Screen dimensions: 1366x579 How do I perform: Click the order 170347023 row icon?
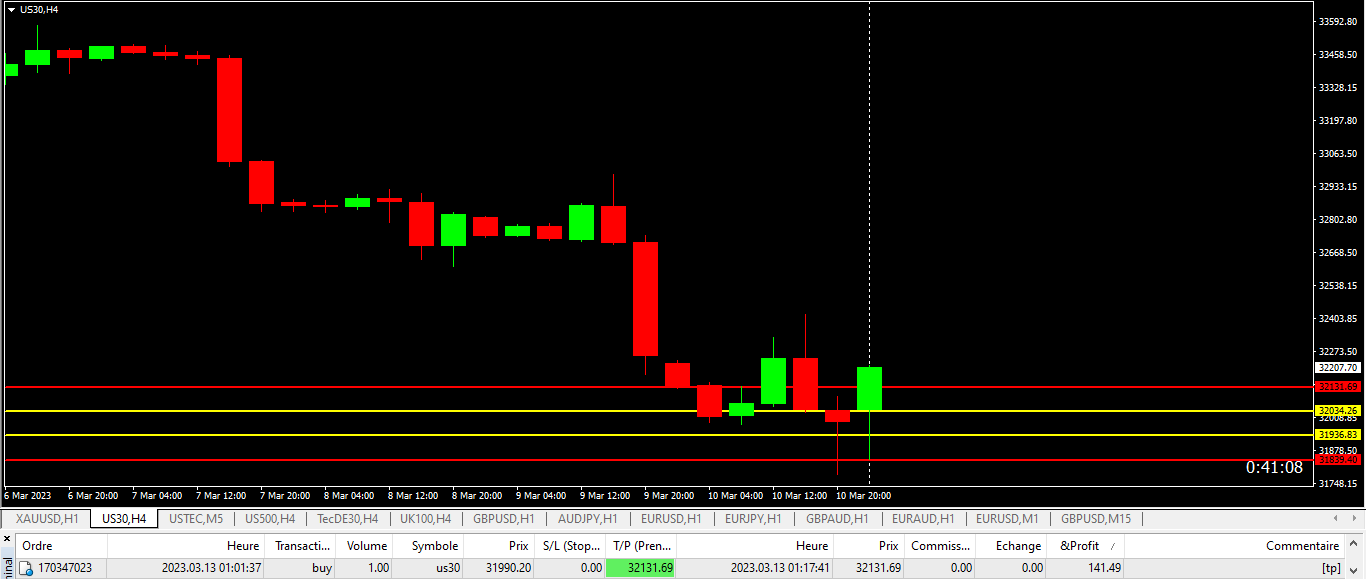(x=26, y=568)
